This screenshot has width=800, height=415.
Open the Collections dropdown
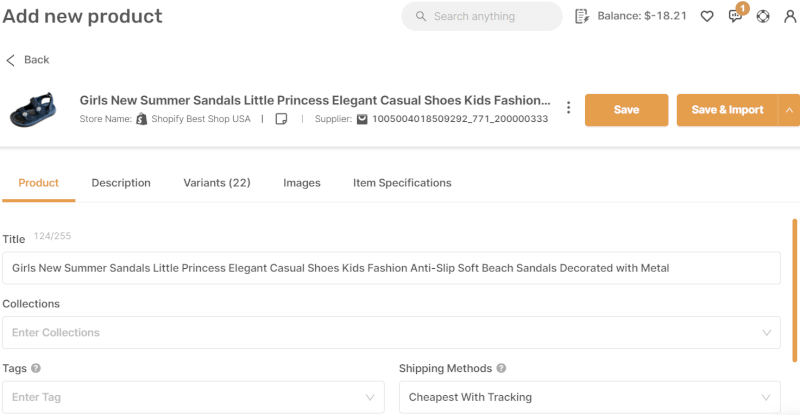point(391,332)
